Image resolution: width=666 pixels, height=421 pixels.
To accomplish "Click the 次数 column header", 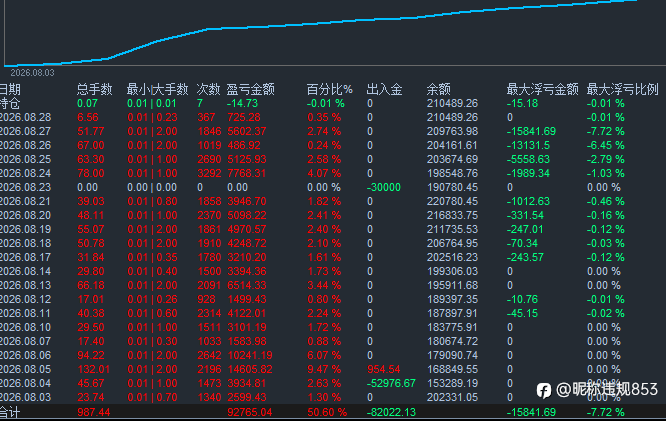I will click(x=208, y=89).
